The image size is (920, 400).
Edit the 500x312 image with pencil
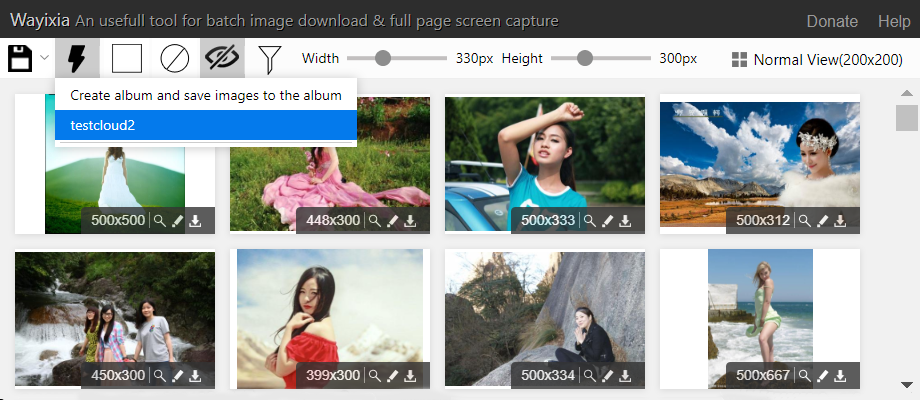click(x=823, y=221)
